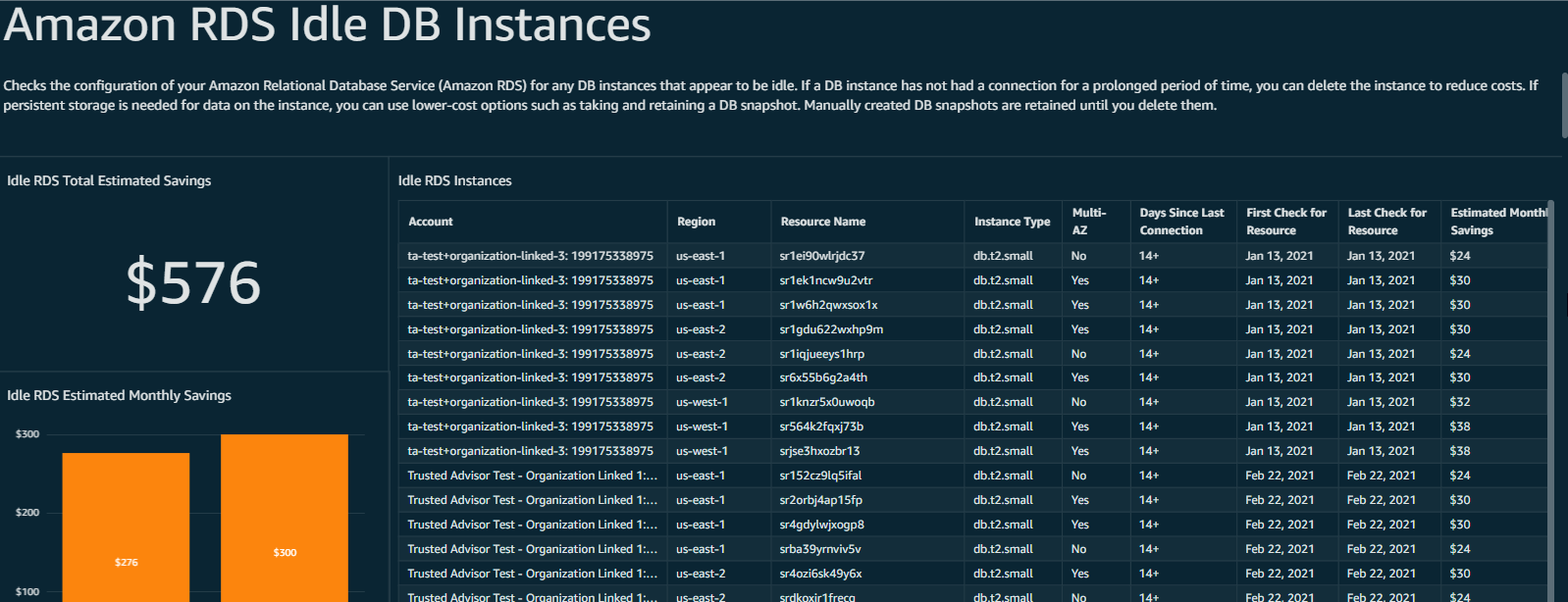The width and height of the screenshot is (1568, 602).
Task: Select resource name sr1iqjueeys1hrp
Action: click(821, 354)
